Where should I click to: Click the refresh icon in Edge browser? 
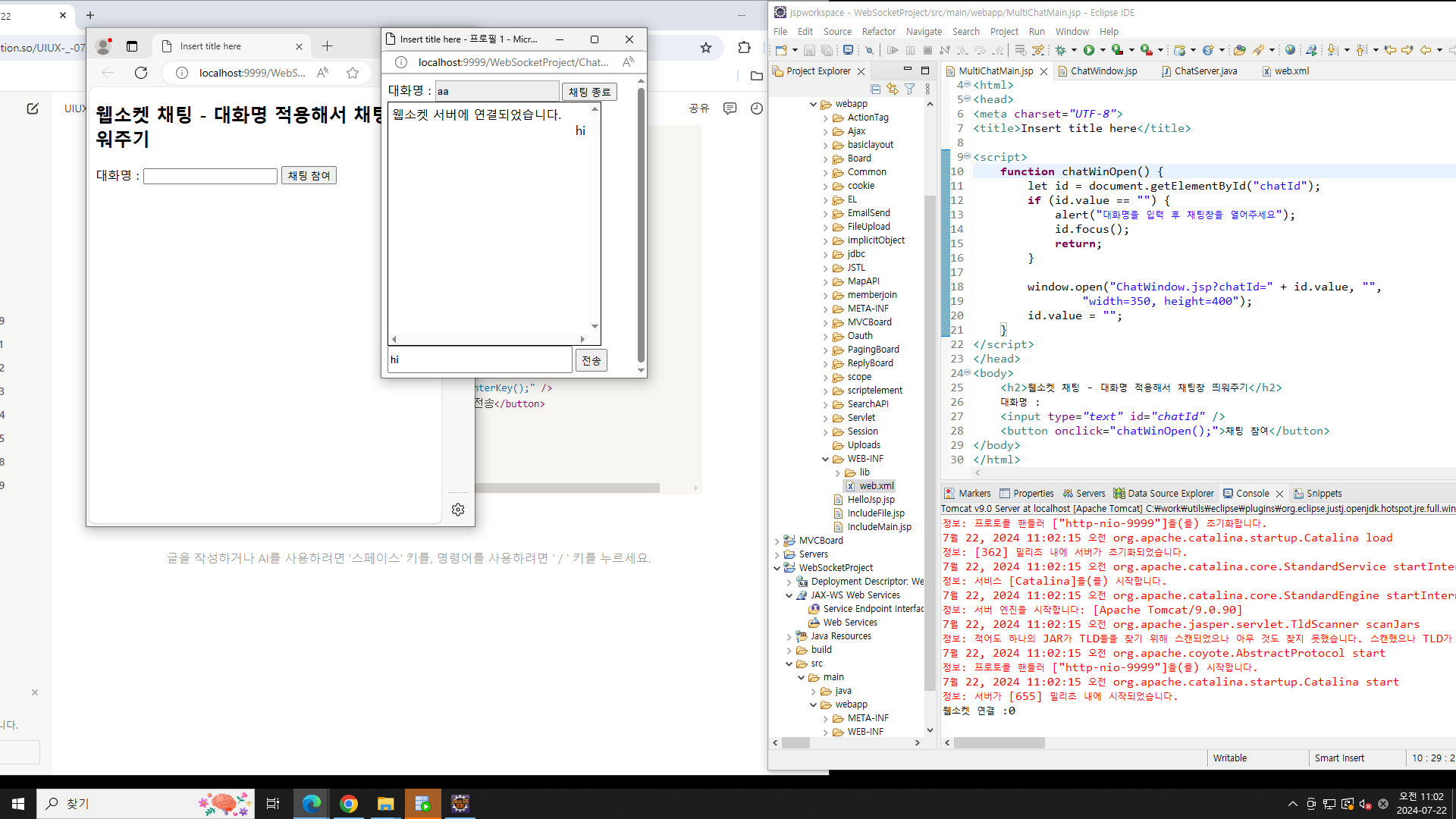[141, 73]
